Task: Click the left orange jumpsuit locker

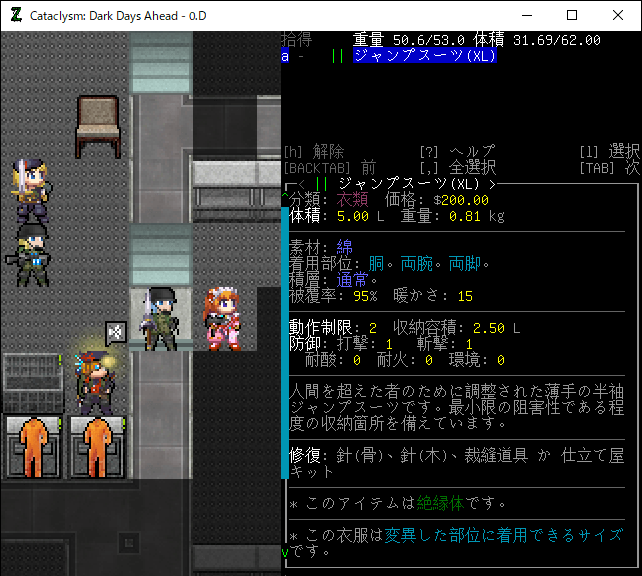Action: click(x=33, y=447)
